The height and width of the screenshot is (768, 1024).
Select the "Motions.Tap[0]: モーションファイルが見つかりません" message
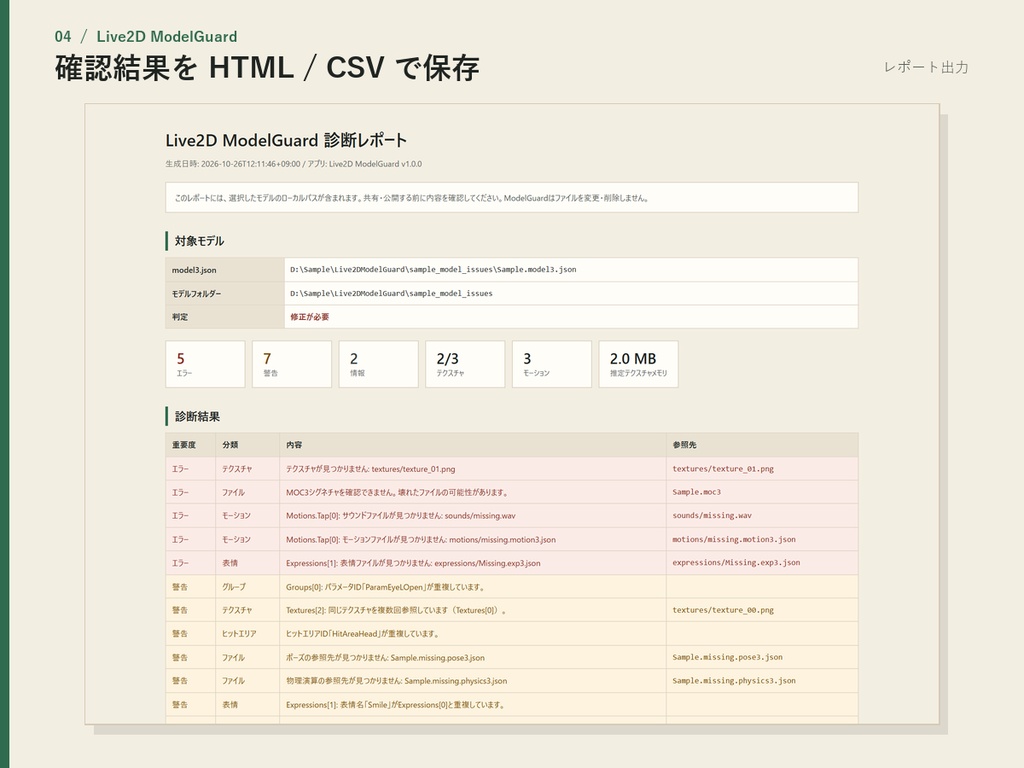[x=421, y=539]
